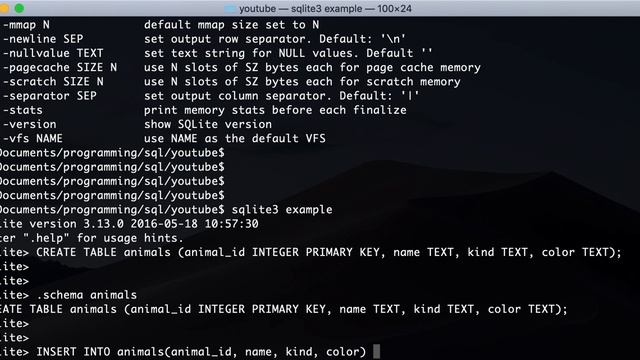Click the yellow minimize window button
The image size is (640, 360).
coord(4,8)
